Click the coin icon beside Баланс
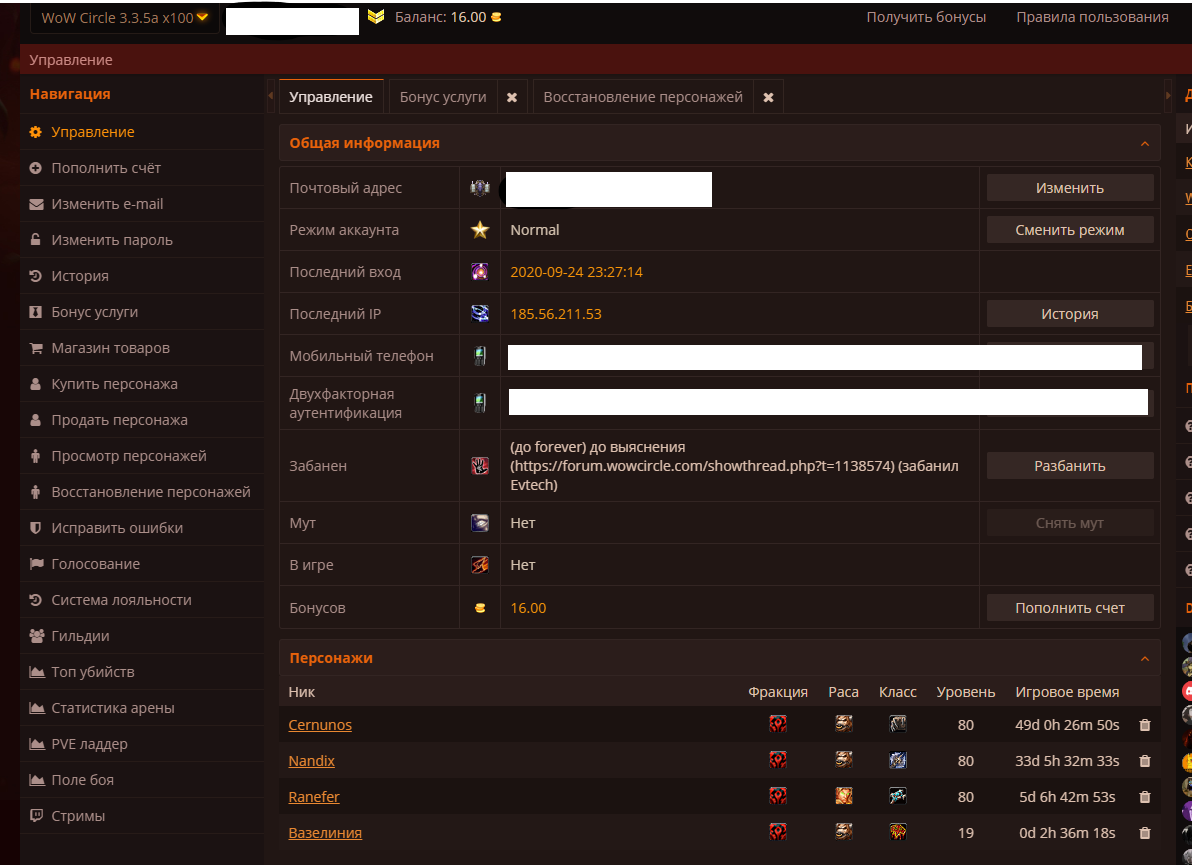 pyautogui.click(x=497, y=17)
